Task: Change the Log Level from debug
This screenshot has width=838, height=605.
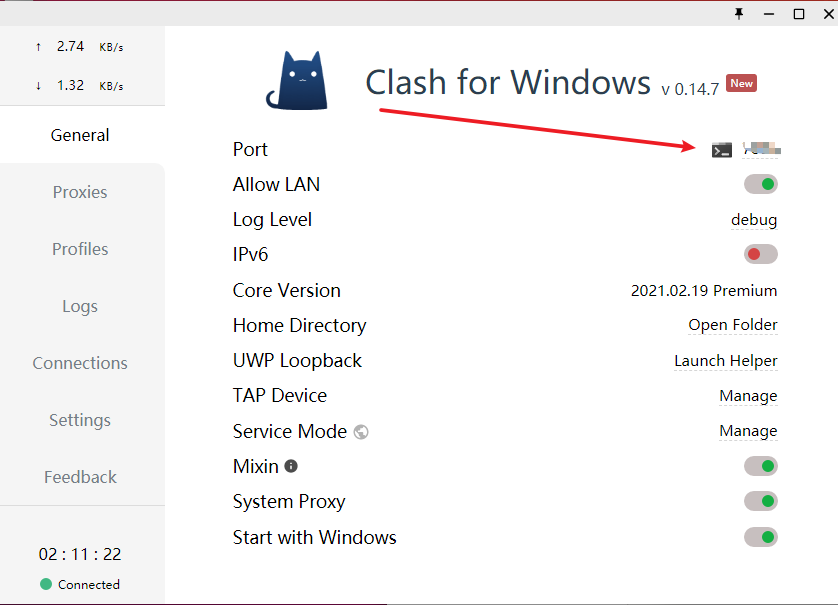Action: pos(754,219)
